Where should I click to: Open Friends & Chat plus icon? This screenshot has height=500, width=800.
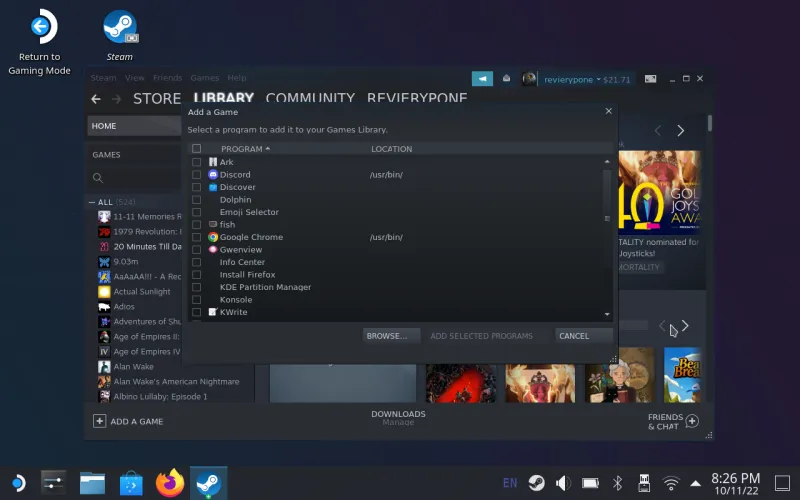click(x=692, y=421)
